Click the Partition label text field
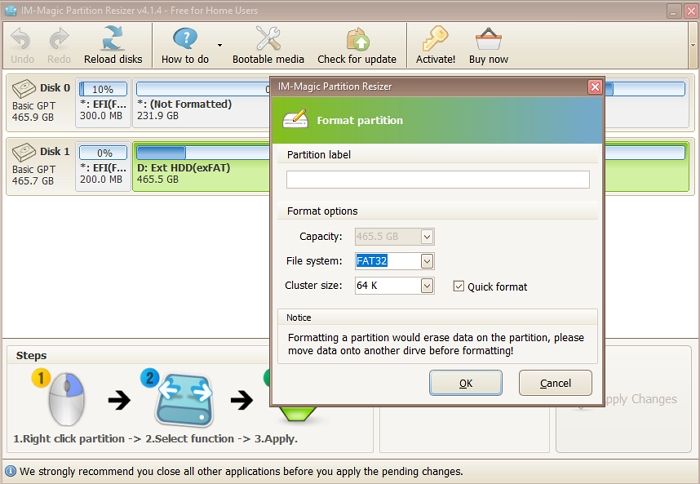 point(437,180)
